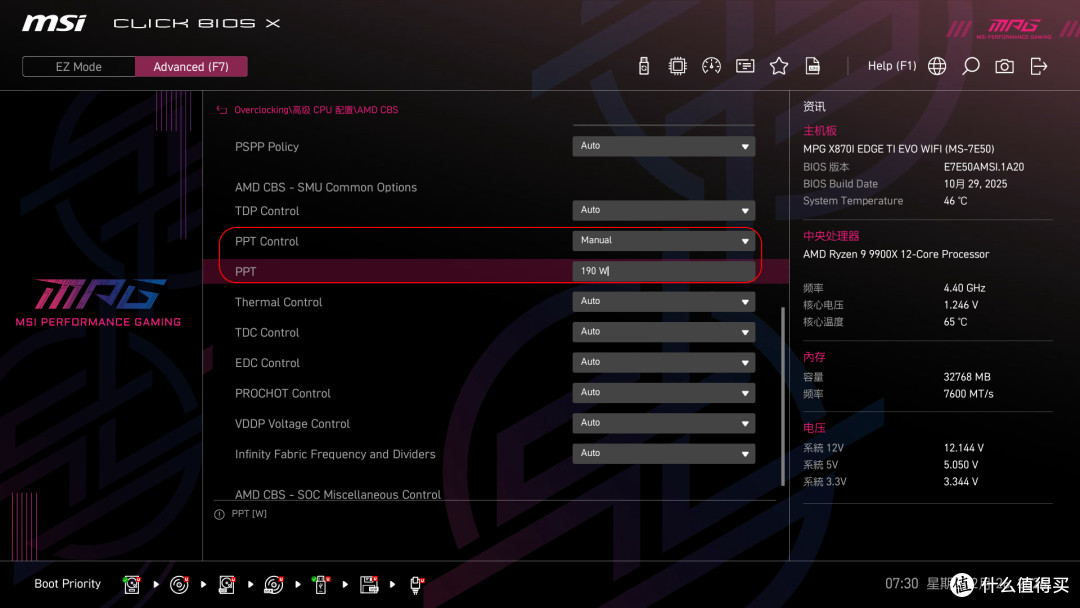Select the USB flash key boot device

[x=320, y=585]
